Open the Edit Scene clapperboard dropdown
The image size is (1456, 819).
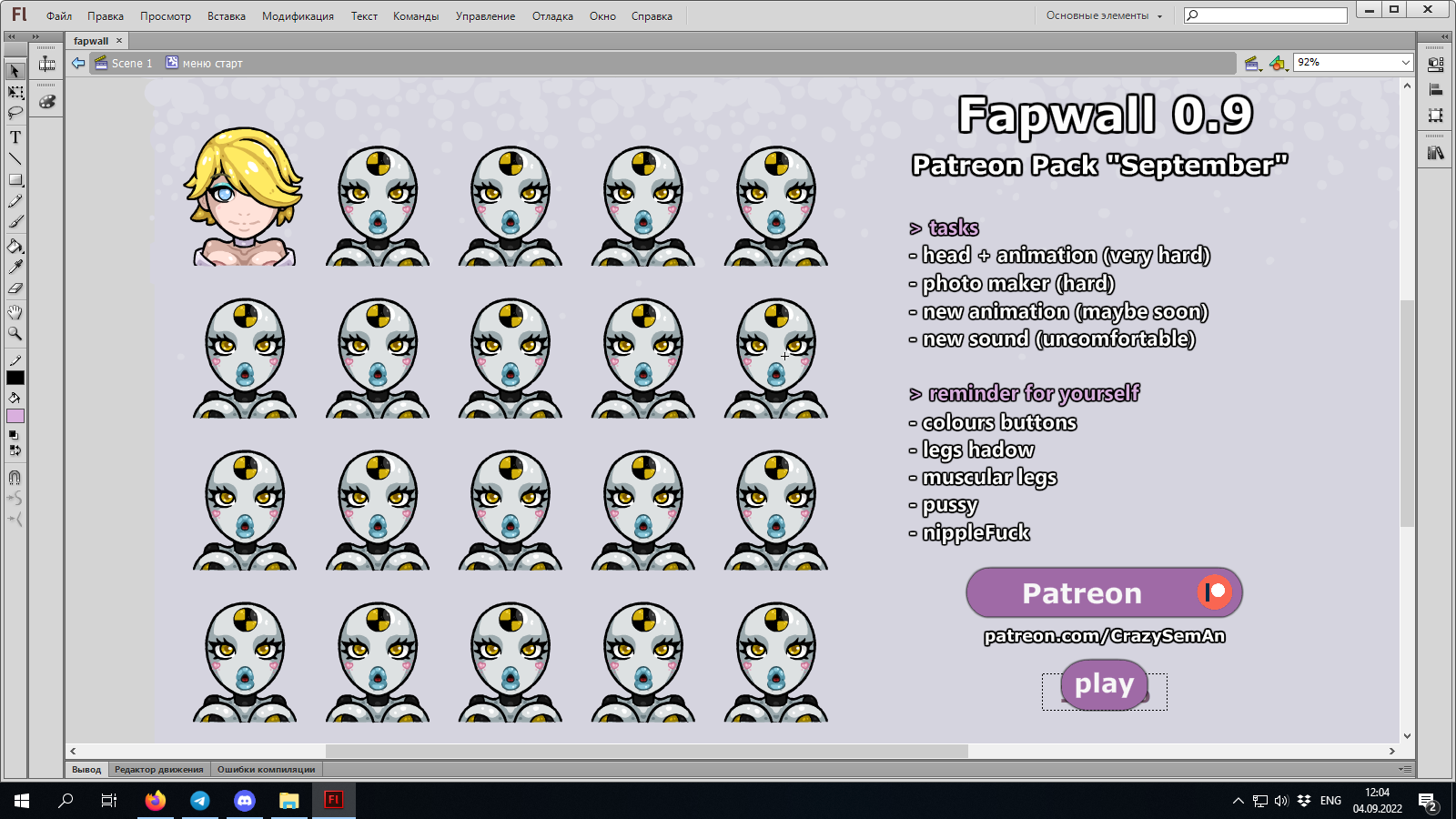(x=1252, y=63)
